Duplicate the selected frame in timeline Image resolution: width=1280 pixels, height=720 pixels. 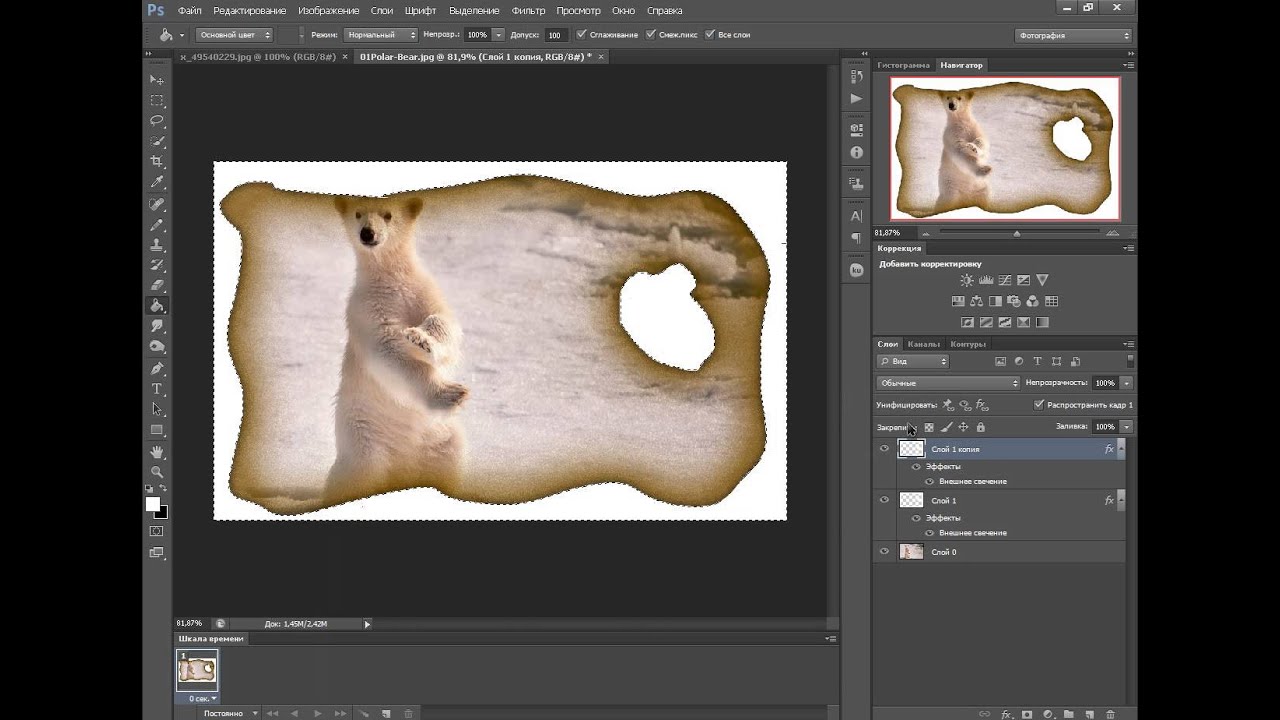(x=386, y=714)
